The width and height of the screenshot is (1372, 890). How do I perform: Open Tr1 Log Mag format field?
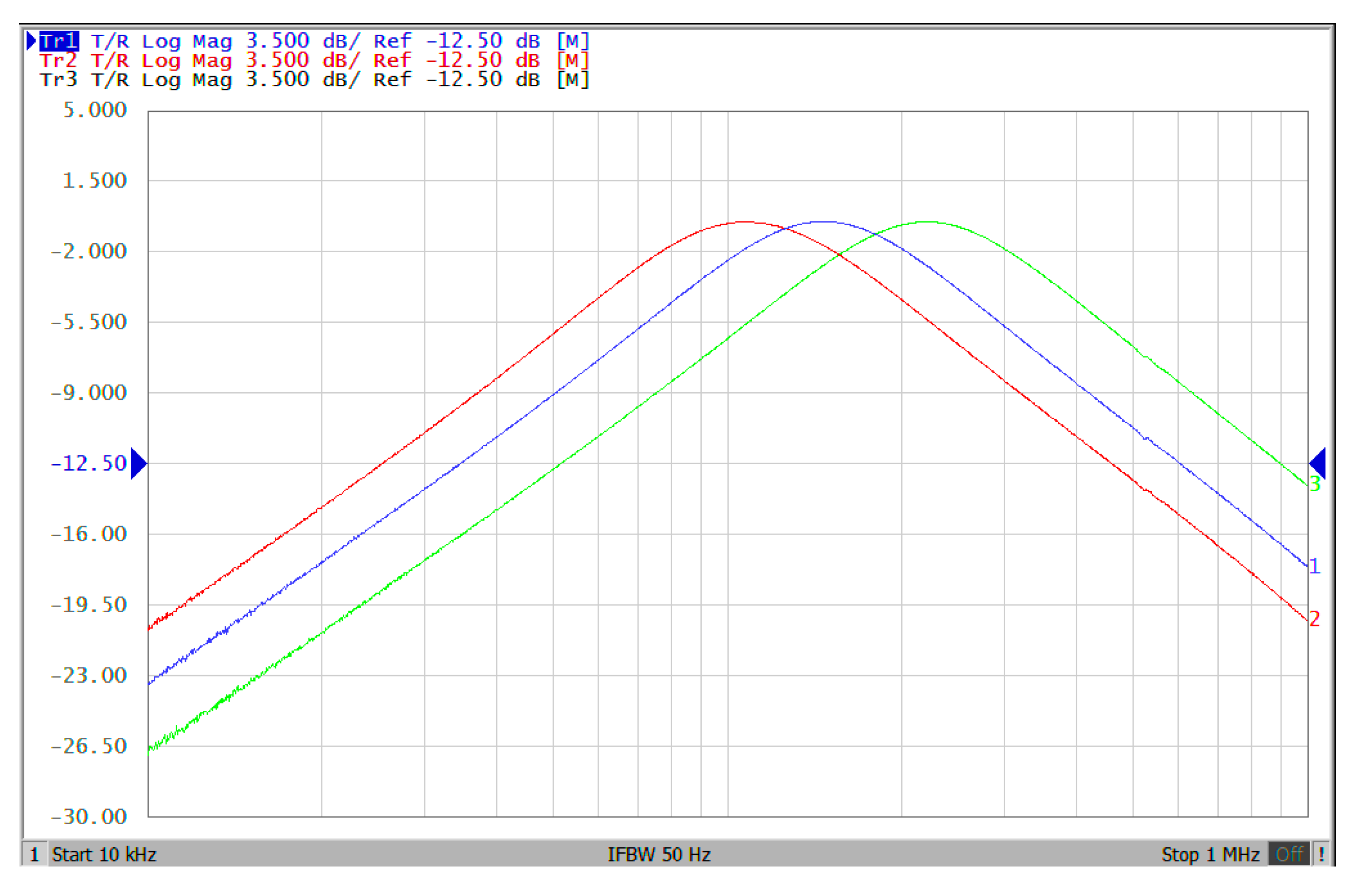click(187, 41)
